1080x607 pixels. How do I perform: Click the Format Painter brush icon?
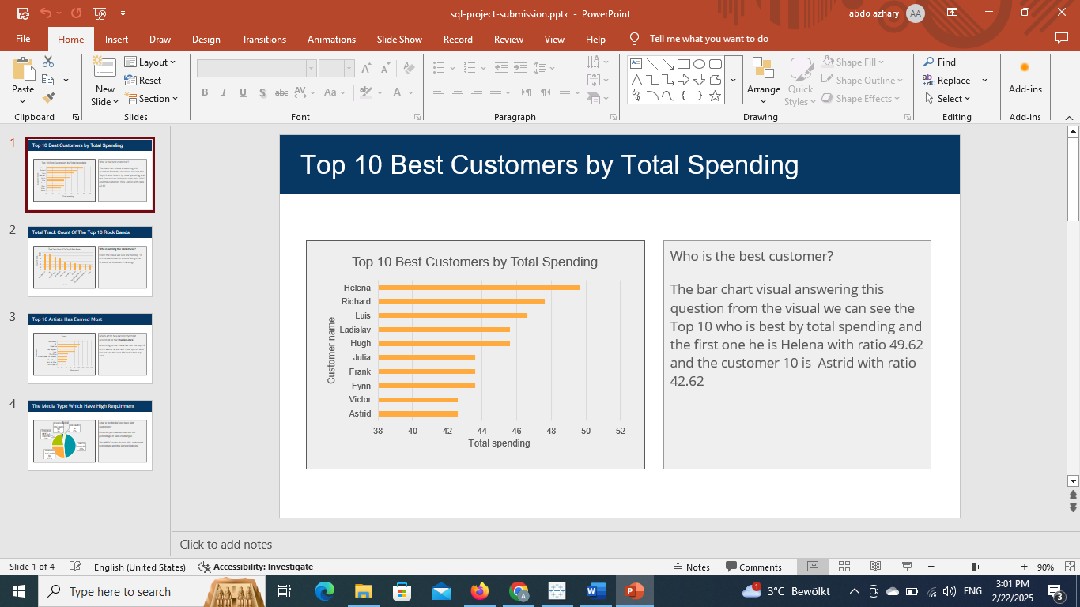(48, 98)
